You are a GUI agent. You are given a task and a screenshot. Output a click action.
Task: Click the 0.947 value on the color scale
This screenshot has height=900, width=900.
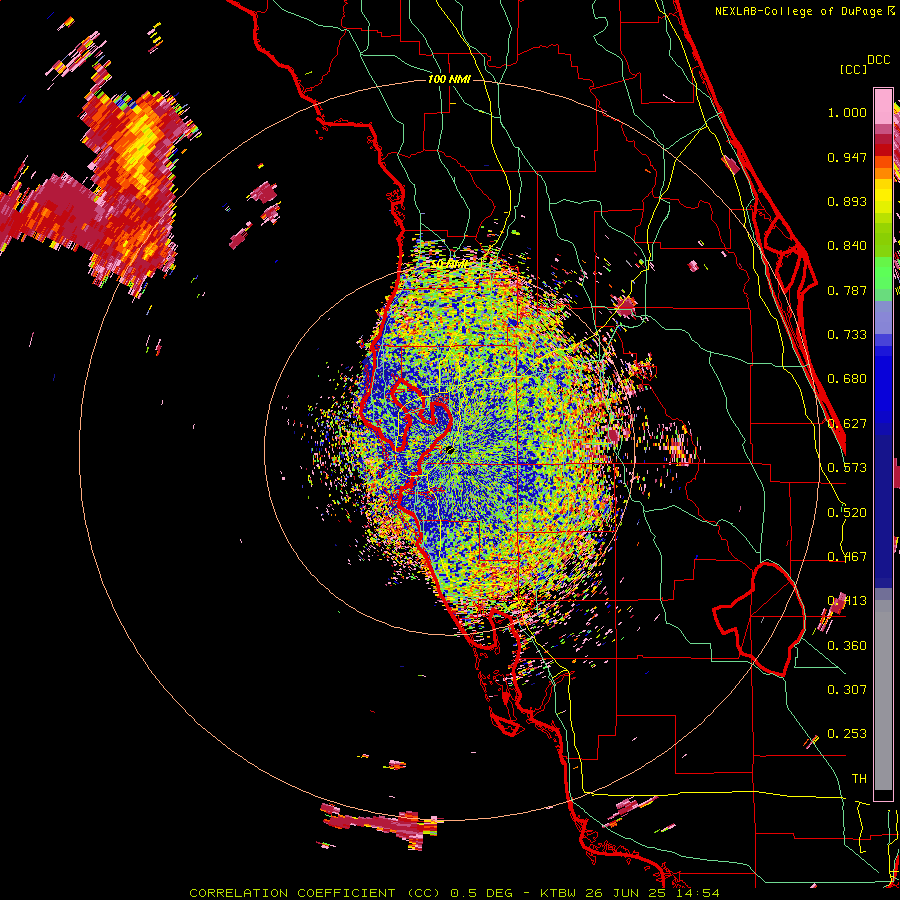pos(847,157)
